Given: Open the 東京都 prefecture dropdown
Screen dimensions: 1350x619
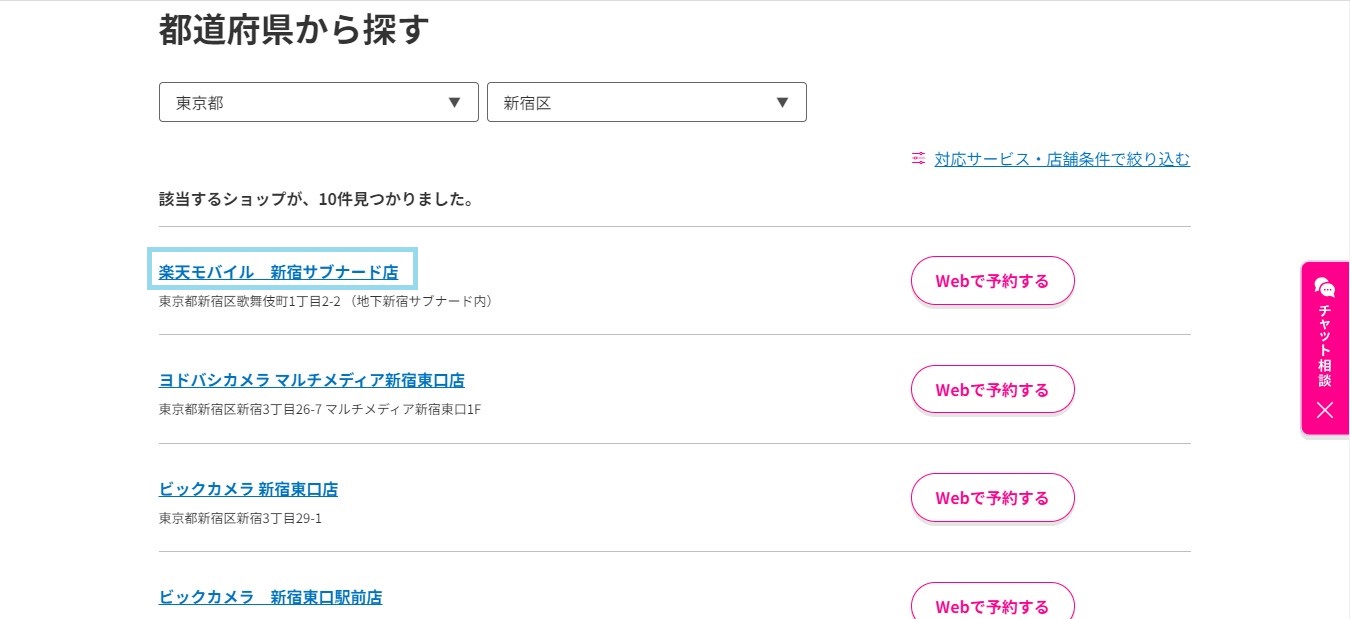Looking at the screenshot, I should [319, 102].
